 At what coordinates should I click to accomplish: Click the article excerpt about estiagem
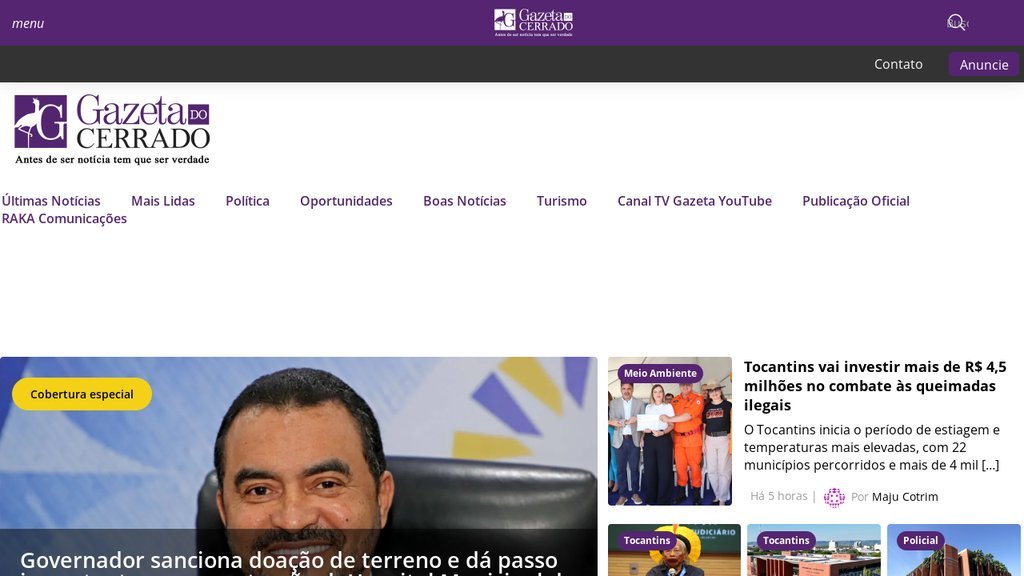click(x=872, y=447)
